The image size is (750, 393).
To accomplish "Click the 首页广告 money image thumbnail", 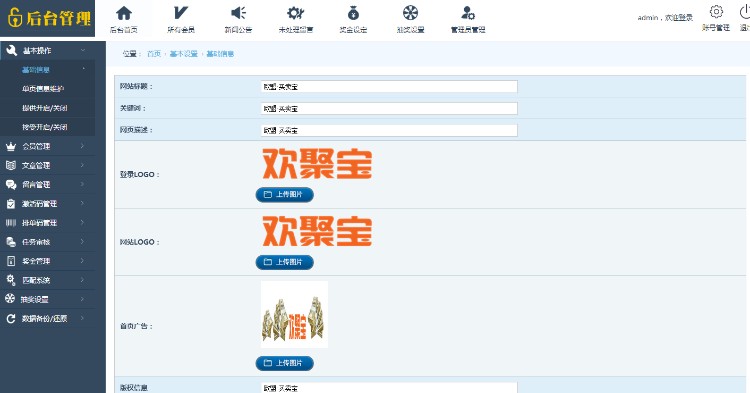I will point(295,314).
